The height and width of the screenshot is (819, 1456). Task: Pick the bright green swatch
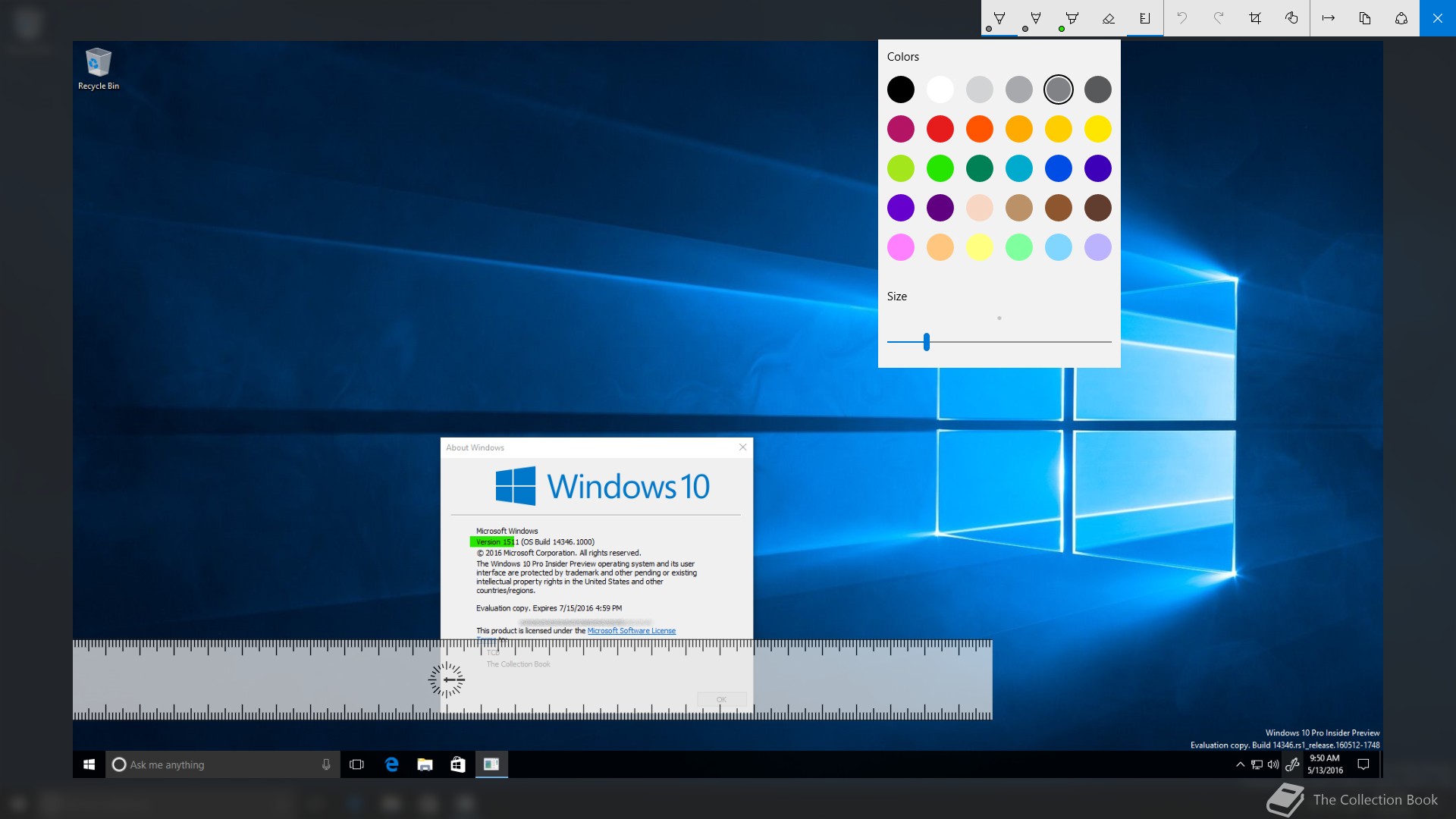940,168
